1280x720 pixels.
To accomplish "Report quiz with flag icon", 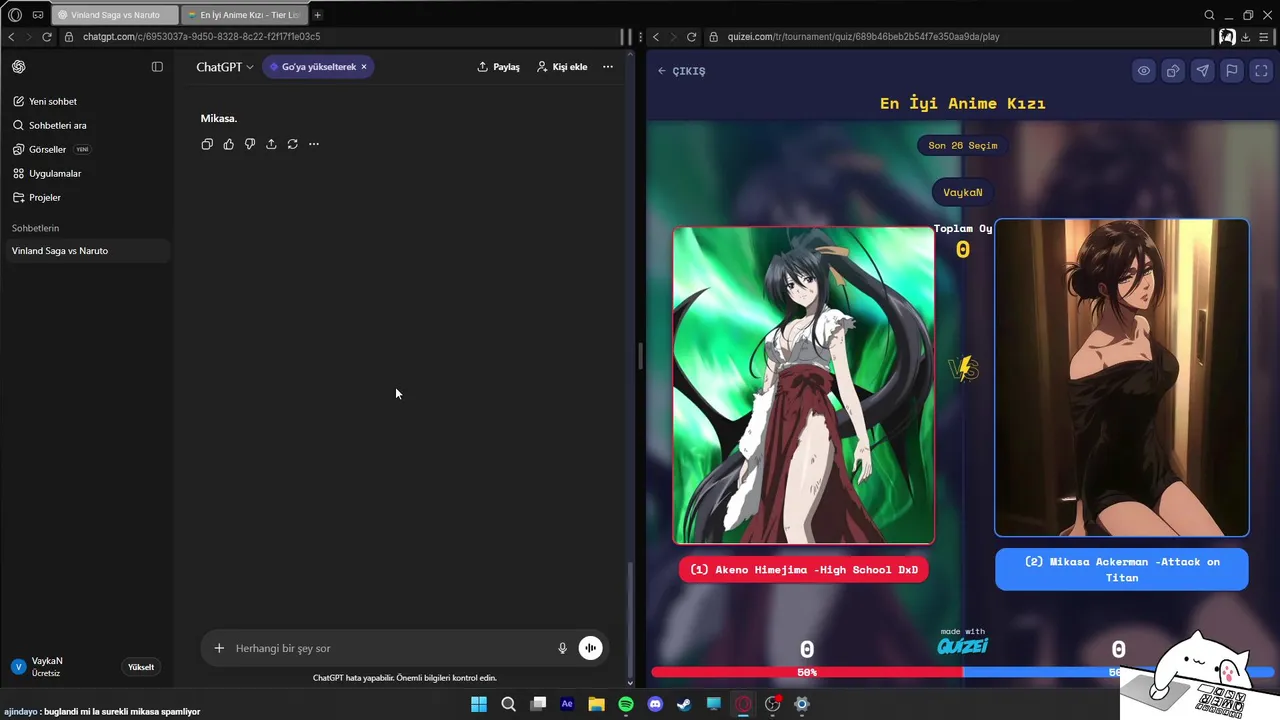I will [1232, 71].
